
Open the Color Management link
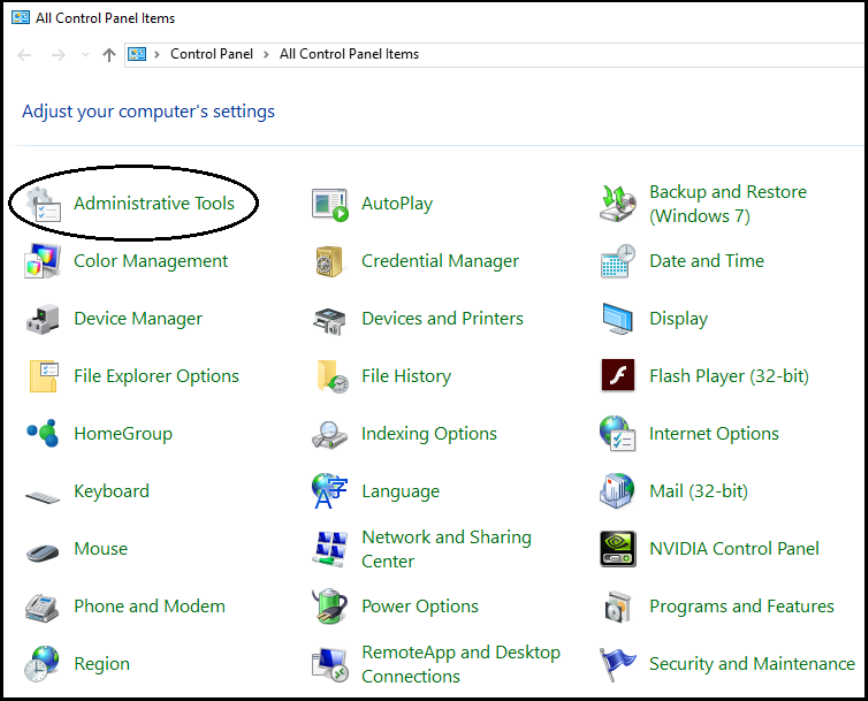point(151,261)
